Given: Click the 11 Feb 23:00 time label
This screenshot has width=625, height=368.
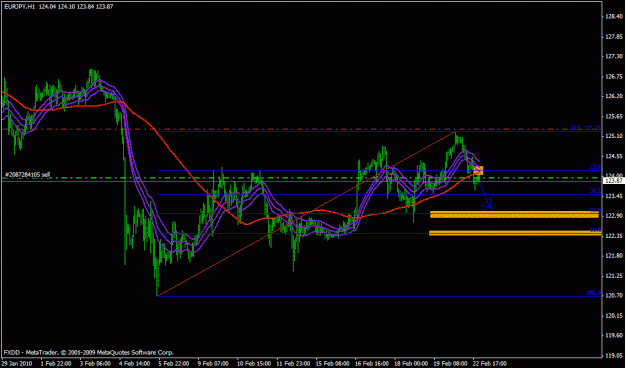Looking at the screenshot, I should [x=294, y=364].
